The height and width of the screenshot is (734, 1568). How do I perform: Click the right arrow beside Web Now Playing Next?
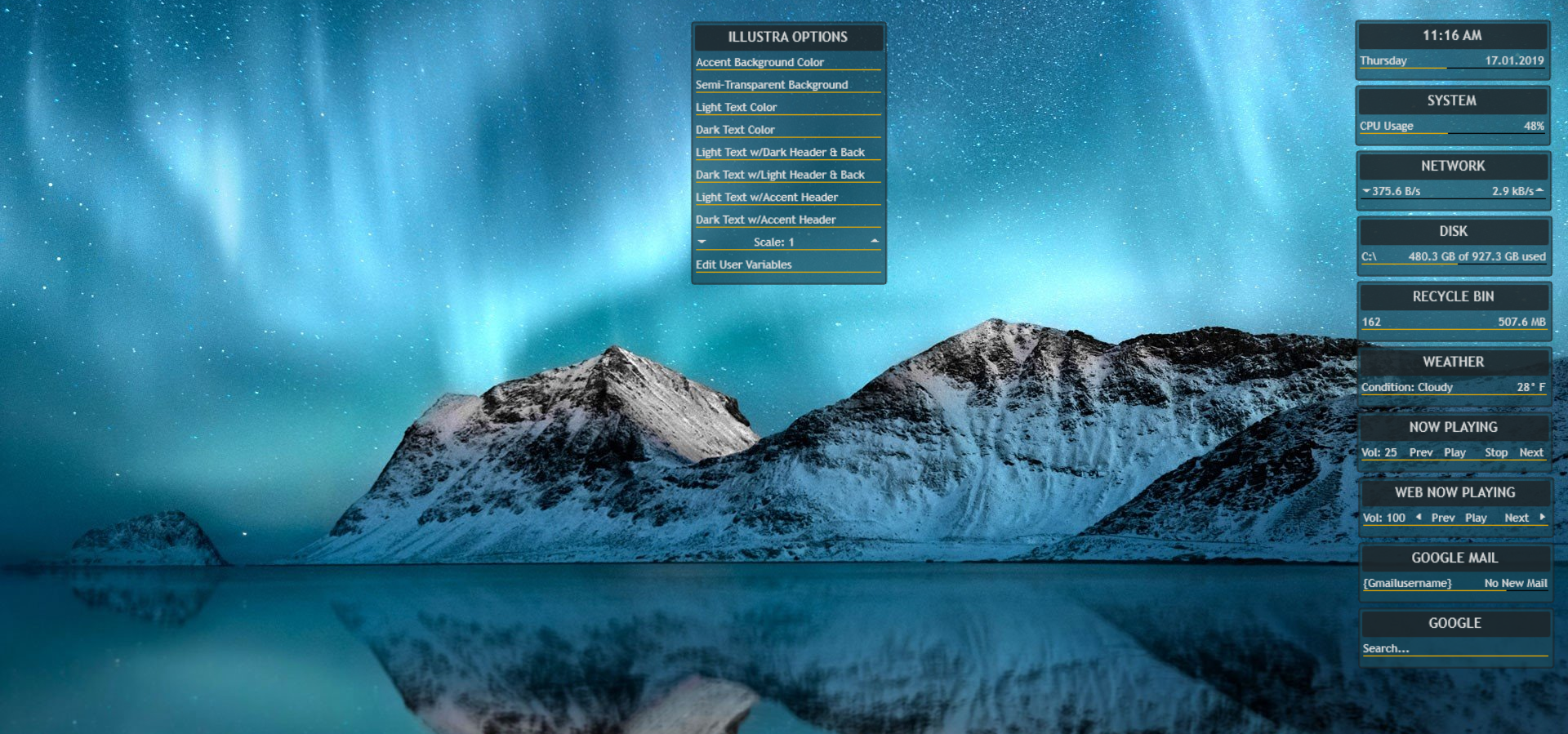click(1542, 517)
